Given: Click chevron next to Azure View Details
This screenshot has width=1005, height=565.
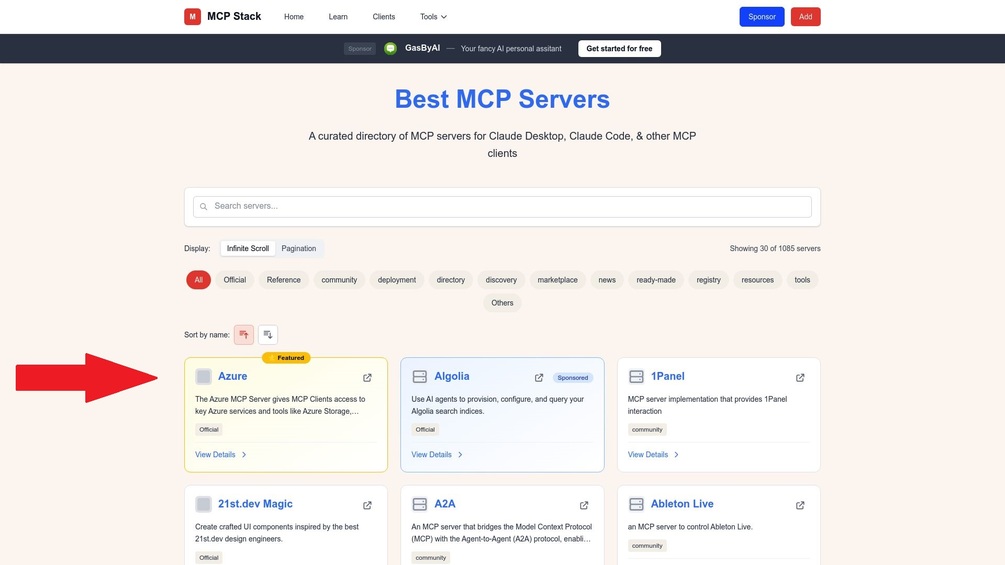Looking at the screenshot, I should [244, 455].
